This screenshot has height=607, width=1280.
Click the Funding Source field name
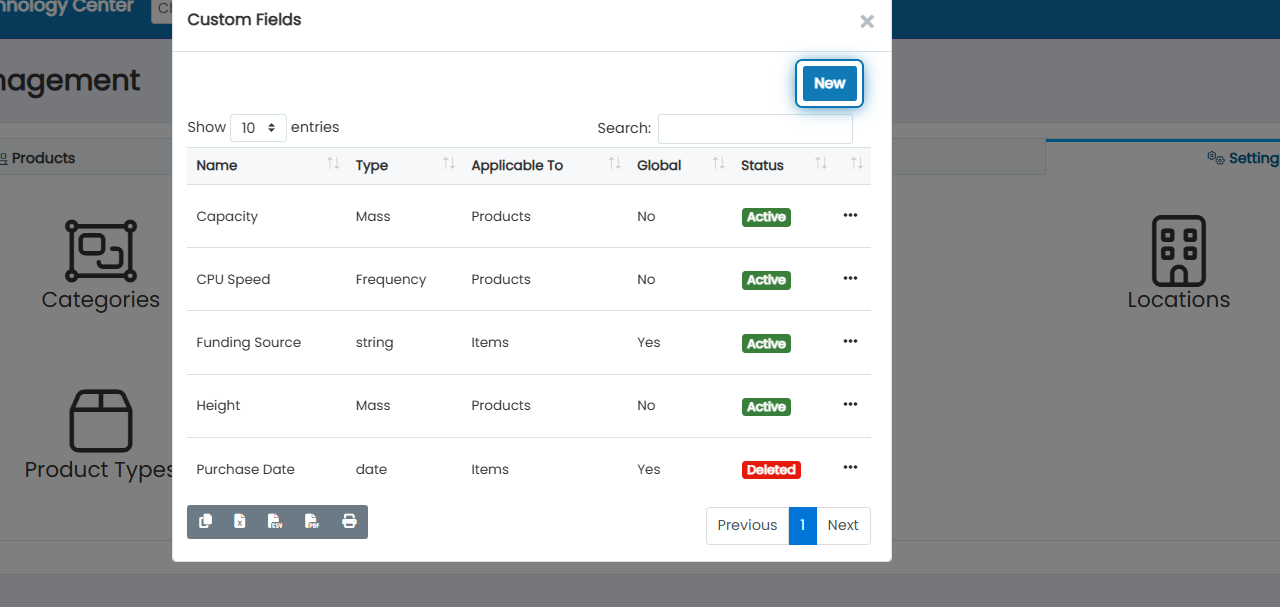click(x=248, y=342)
